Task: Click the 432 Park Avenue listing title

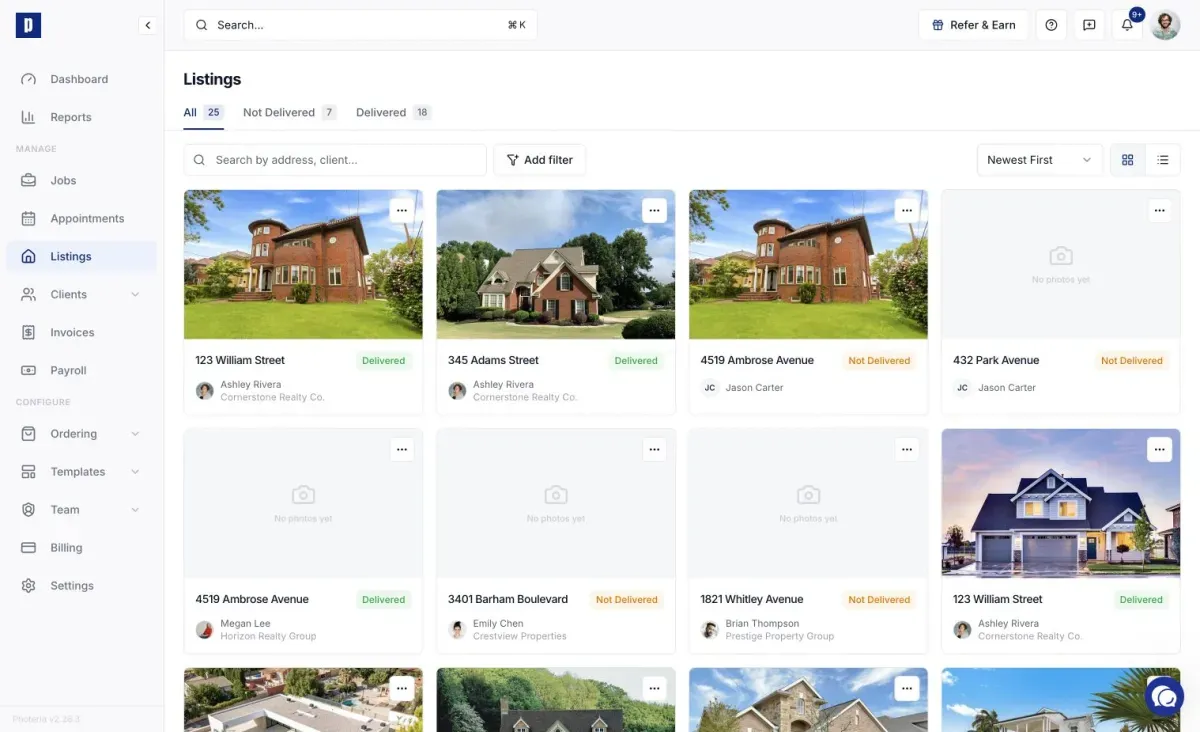Action: (996, 360)
